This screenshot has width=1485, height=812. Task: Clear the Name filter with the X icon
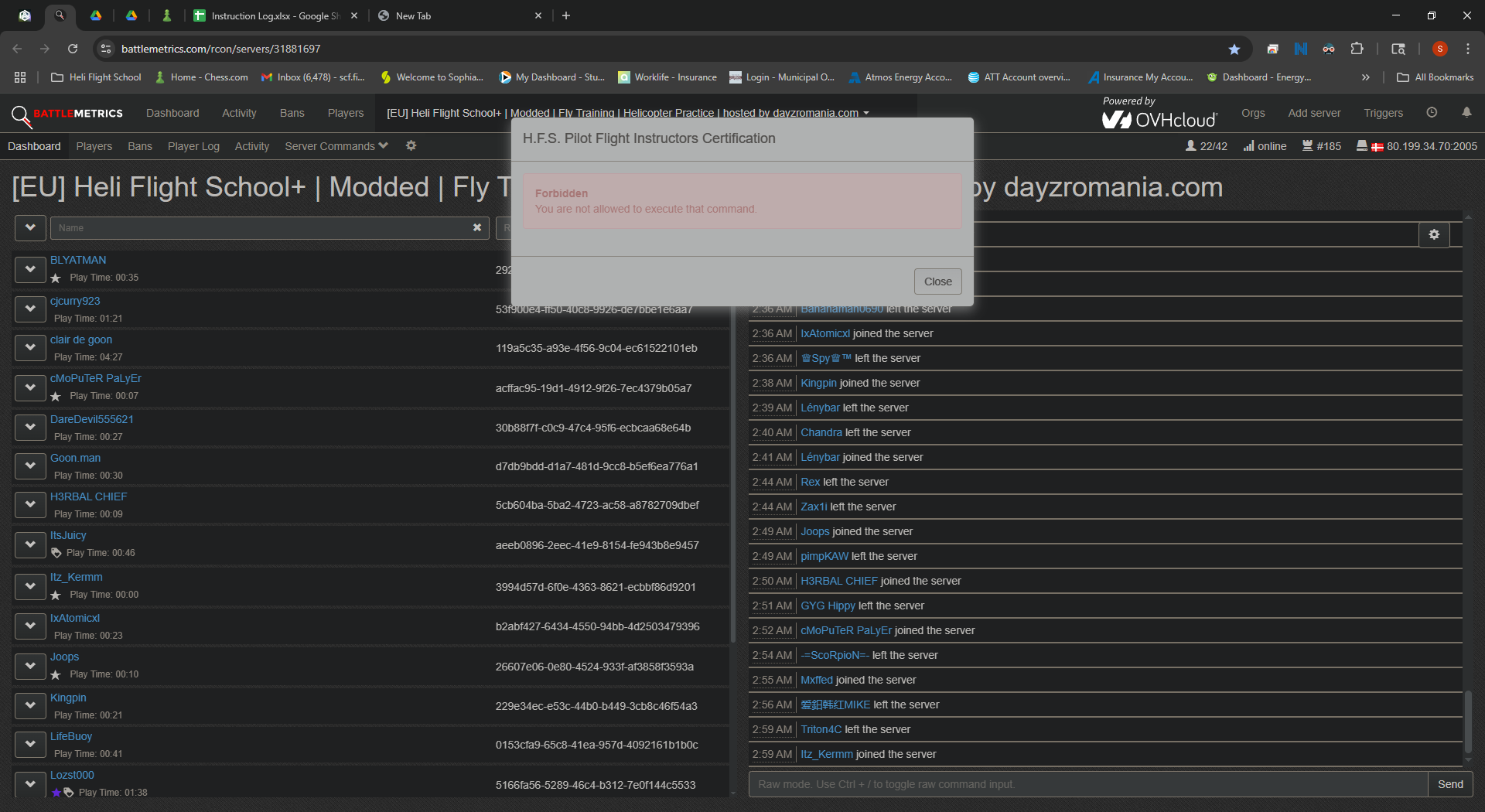pyautogui.click(x=477, y=227)
